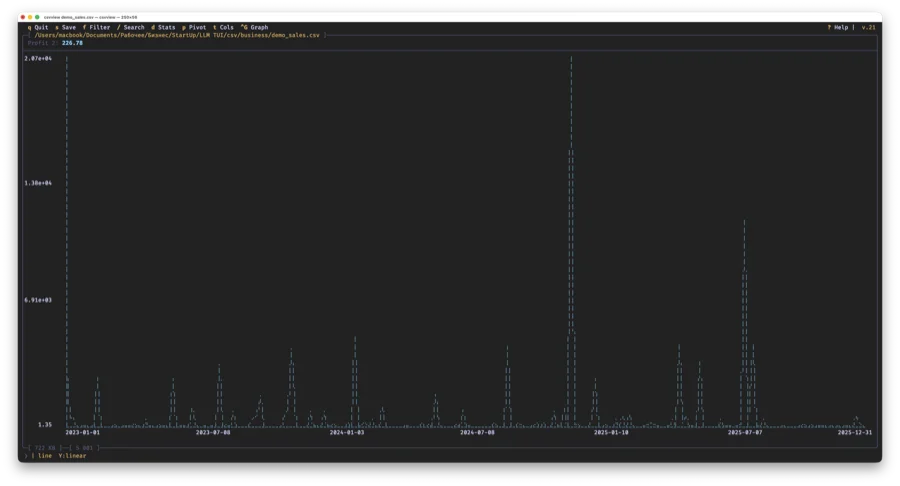Image resolution: width=900 pixels, height=486 pixels.
Task: Click the Profit value 226.78 label
Action: 72,43
